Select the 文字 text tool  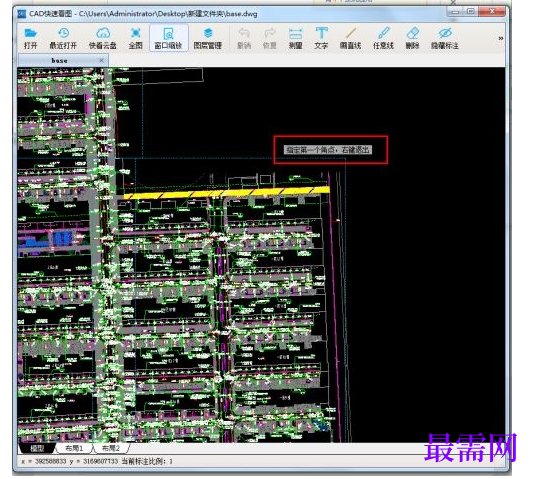point(321,38)
